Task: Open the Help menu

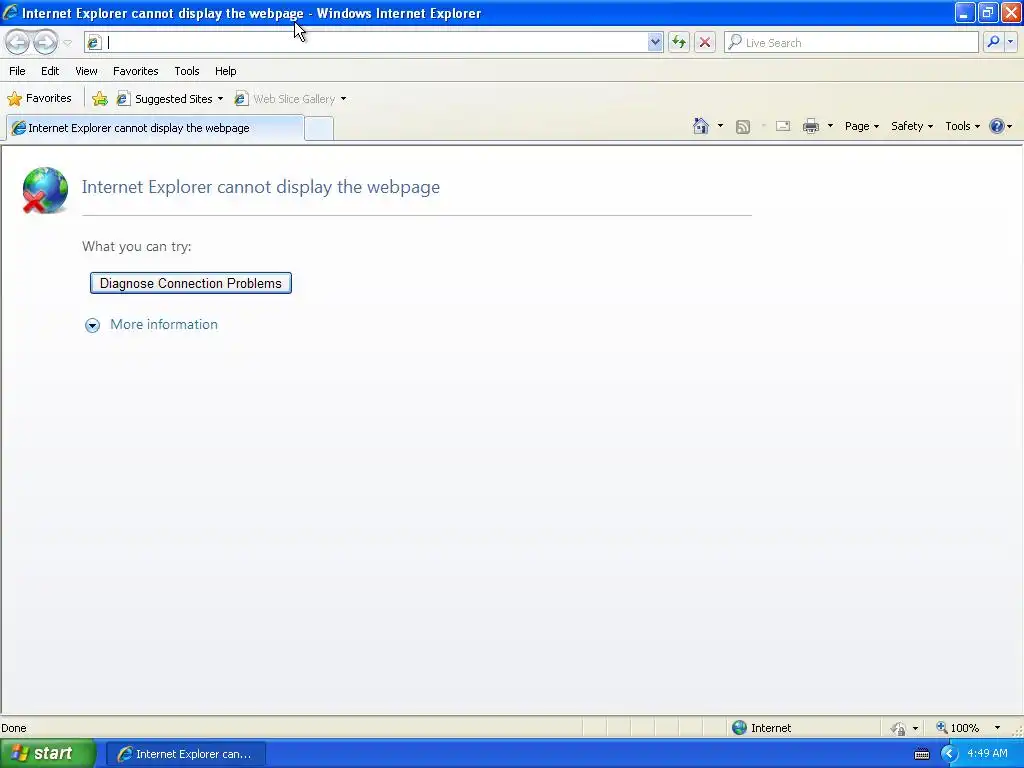Action: coord(226,71)
